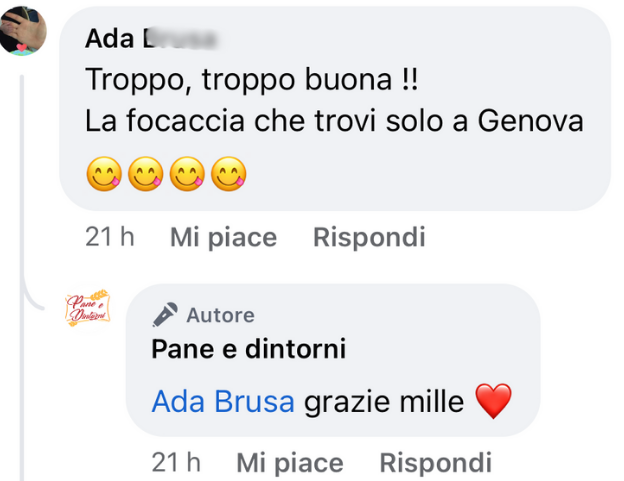Open the timestamp of the focaccia comment
Viewport: 624px width, 481px height.
click(x=109, y=237)
